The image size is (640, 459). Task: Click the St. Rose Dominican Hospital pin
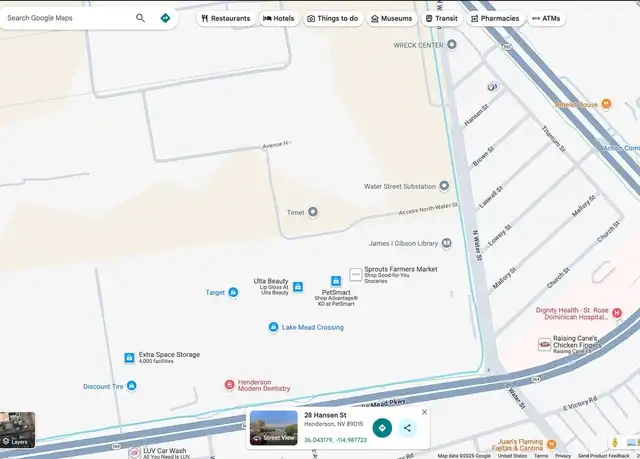617,313
